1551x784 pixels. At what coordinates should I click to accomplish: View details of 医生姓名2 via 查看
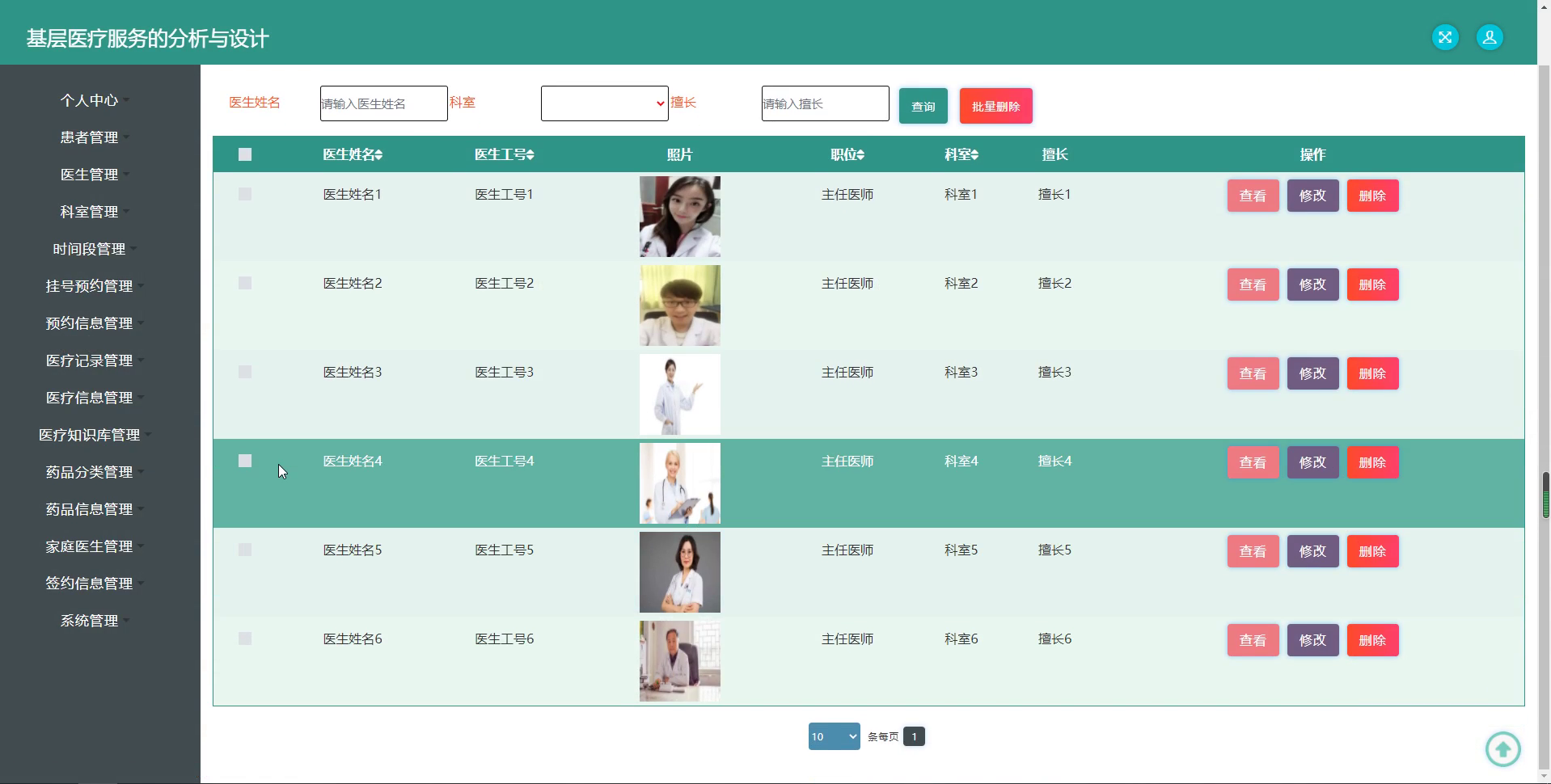(x=1253, y=285)
